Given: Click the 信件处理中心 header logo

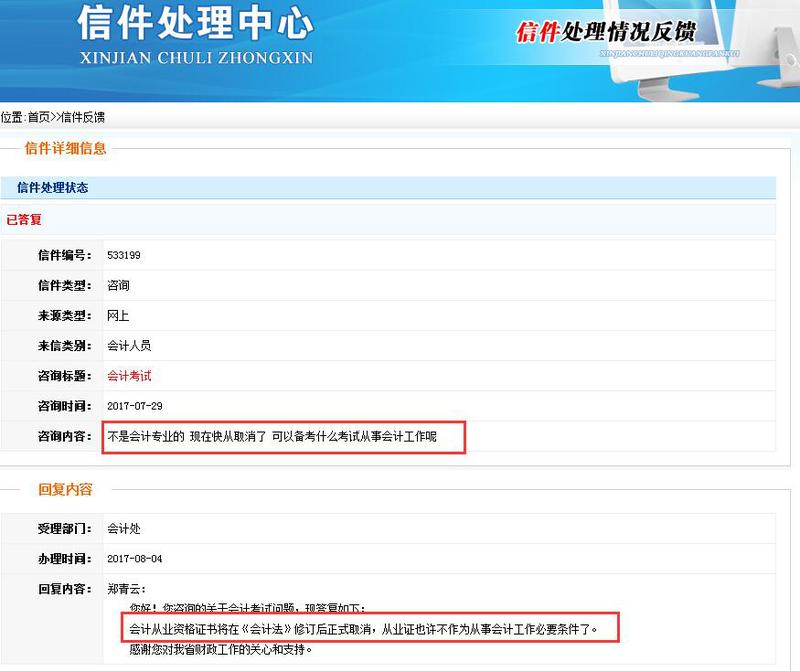Looking at the screenshot, I should point(195,36).
